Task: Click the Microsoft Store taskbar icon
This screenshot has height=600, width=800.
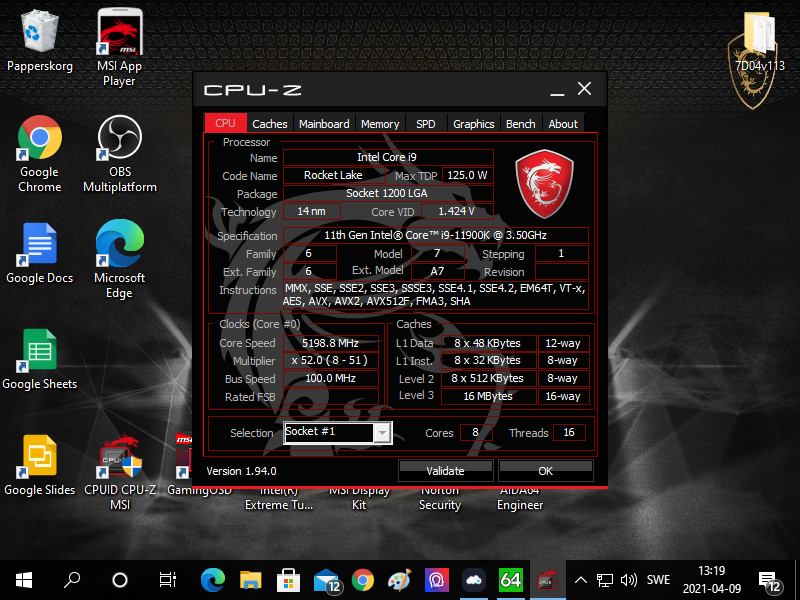Action: [288, 580]
